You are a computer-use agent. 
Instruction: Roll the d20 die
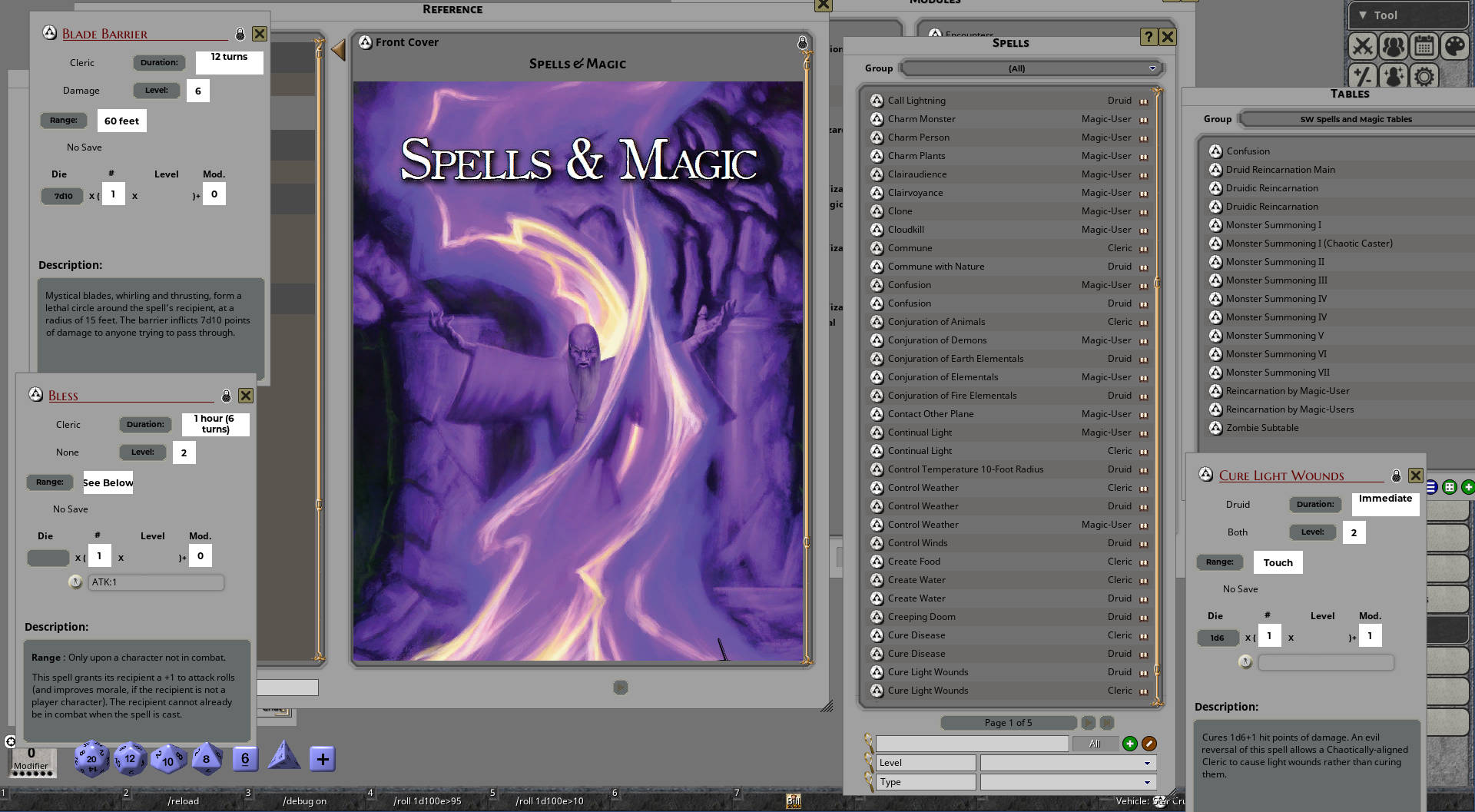point(91,759)
